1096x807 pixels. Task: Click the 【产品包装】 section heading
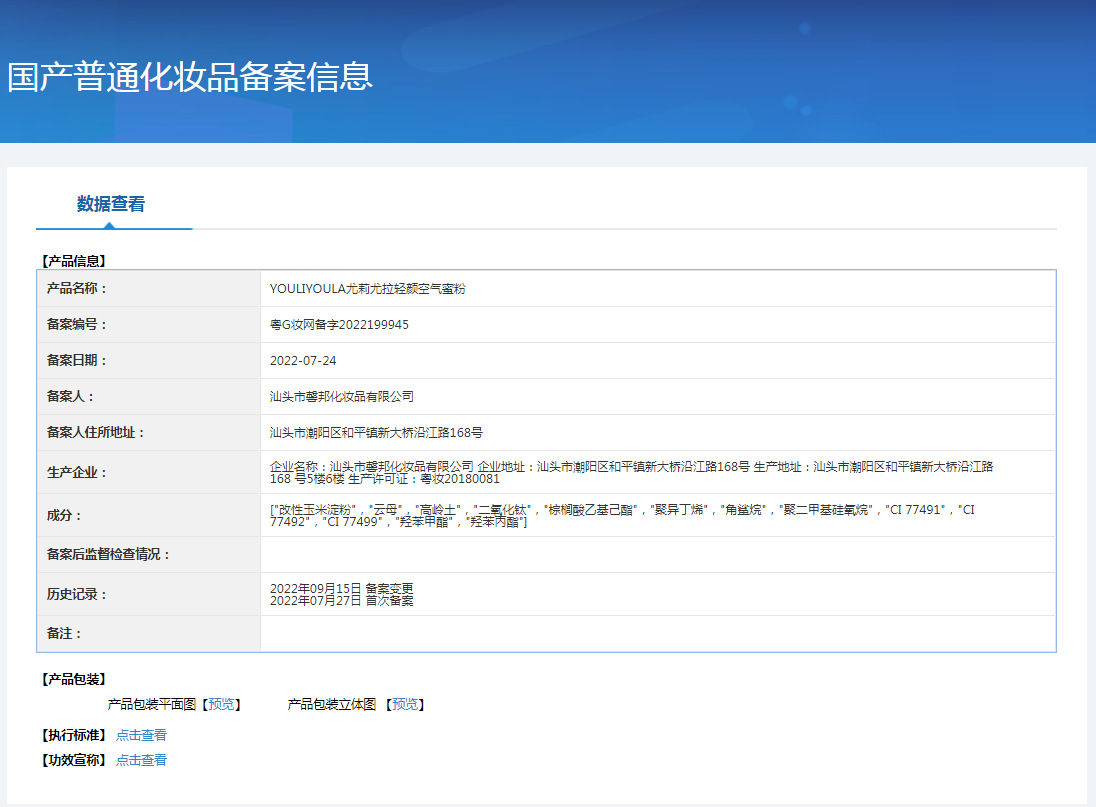[73, 679]
